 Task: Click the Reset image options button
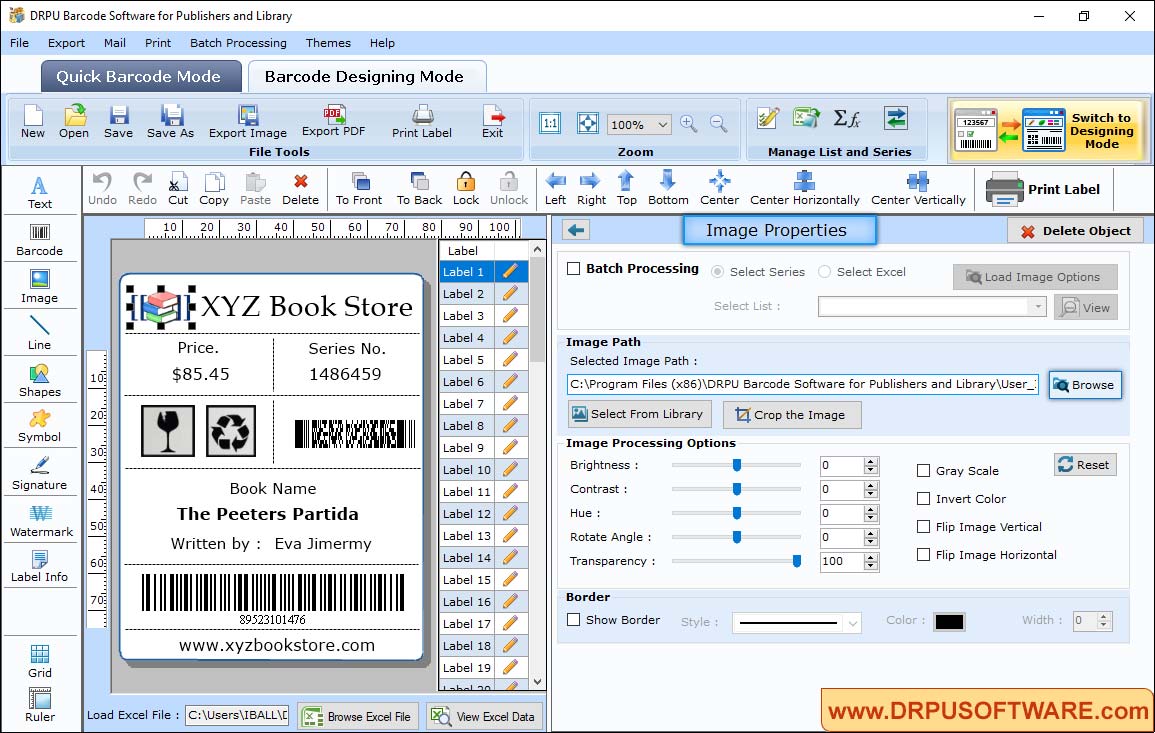pyautogui.click(x=1084, y=465)
